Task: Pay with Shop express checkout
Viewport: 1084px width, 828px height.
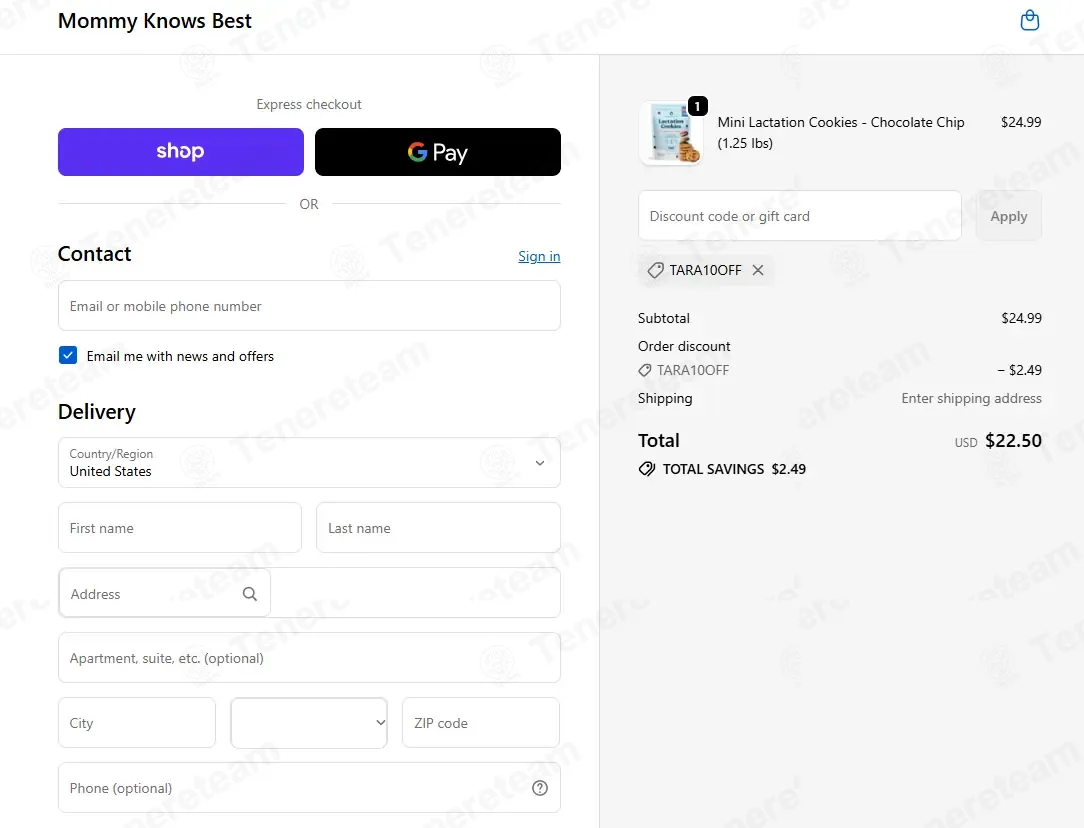Action: [180, 151]
